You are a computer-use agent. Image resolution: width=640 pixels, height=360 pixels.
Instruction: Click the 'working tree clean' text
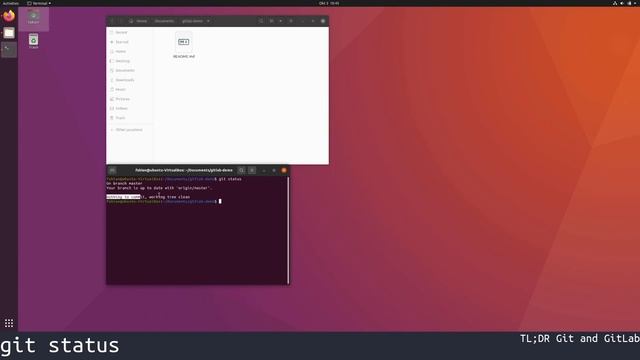tap(169, 197)
